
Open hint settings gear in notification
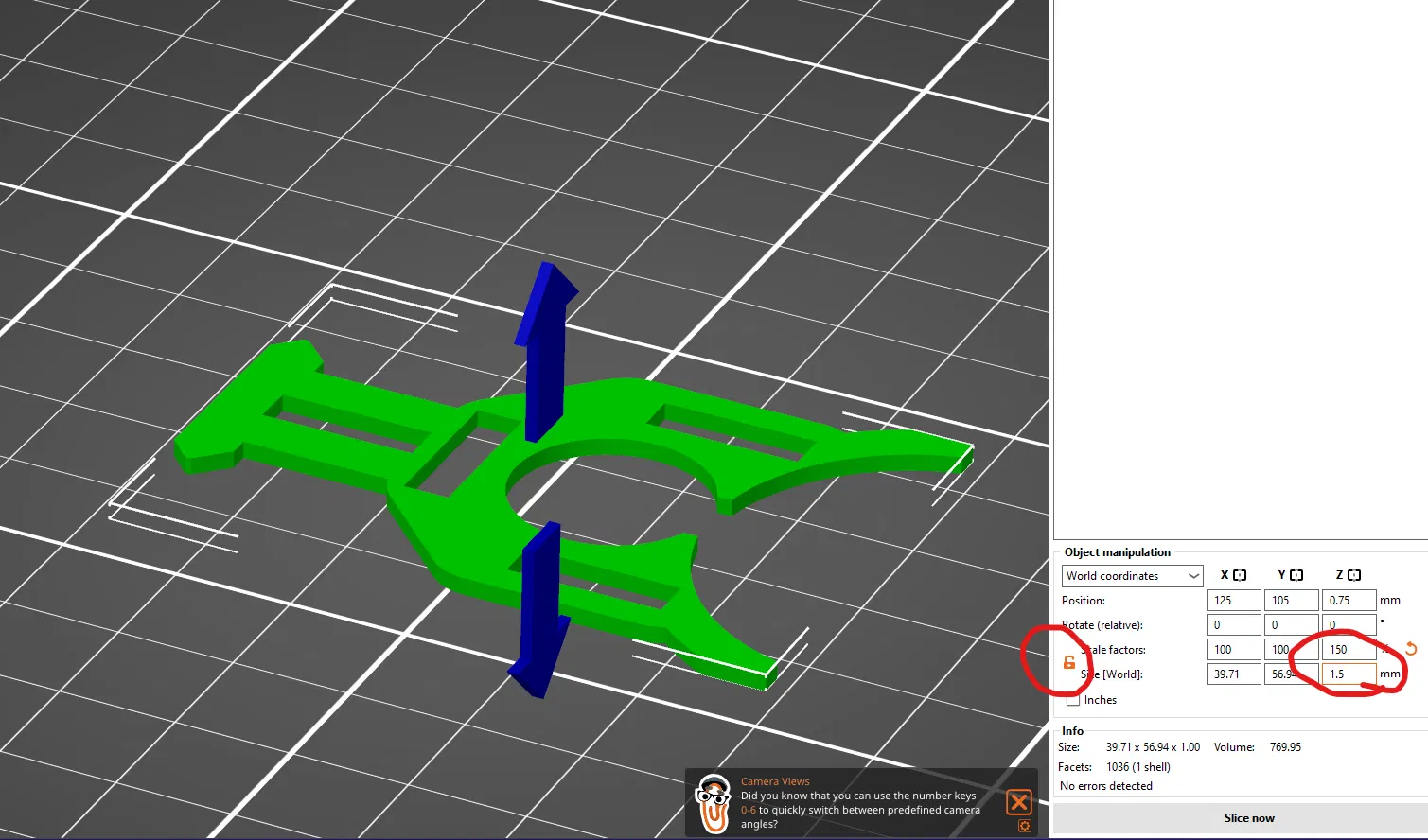click(x=1024, y=826)
